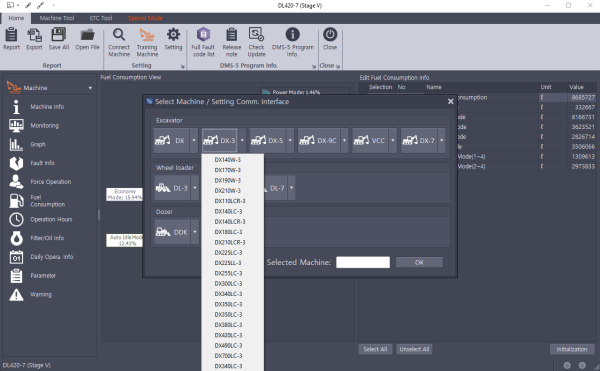The width and height of the screenshot is (600, 371).
Task: Open the Setting gear icon
Action: click(173, 35)
